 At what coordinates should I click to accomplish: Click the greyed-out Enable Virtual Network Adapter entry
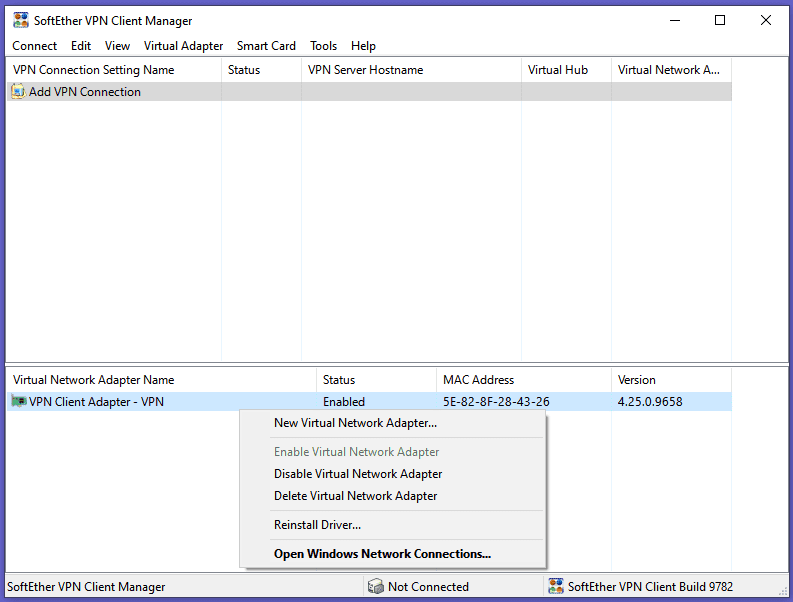point(393,452)
